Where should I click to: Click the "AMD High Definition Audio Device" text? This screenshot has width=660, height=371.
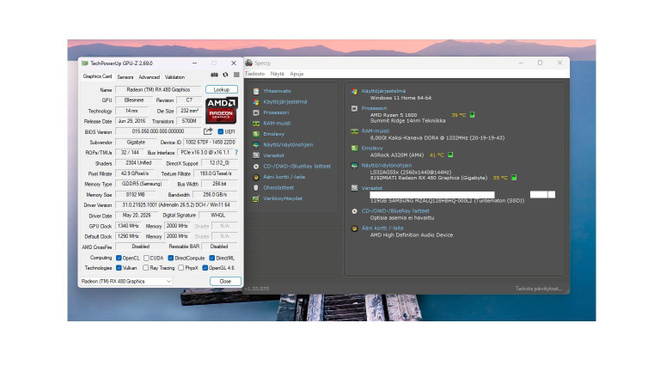412,235
